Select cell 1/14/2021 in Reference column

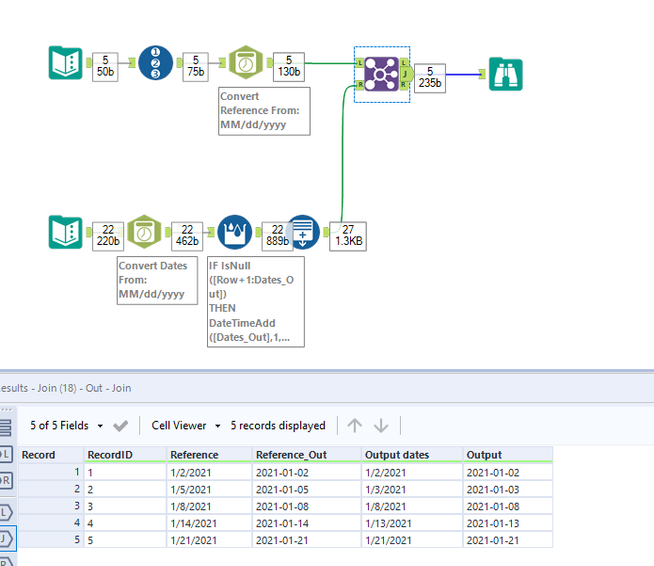tap(209, 523)
